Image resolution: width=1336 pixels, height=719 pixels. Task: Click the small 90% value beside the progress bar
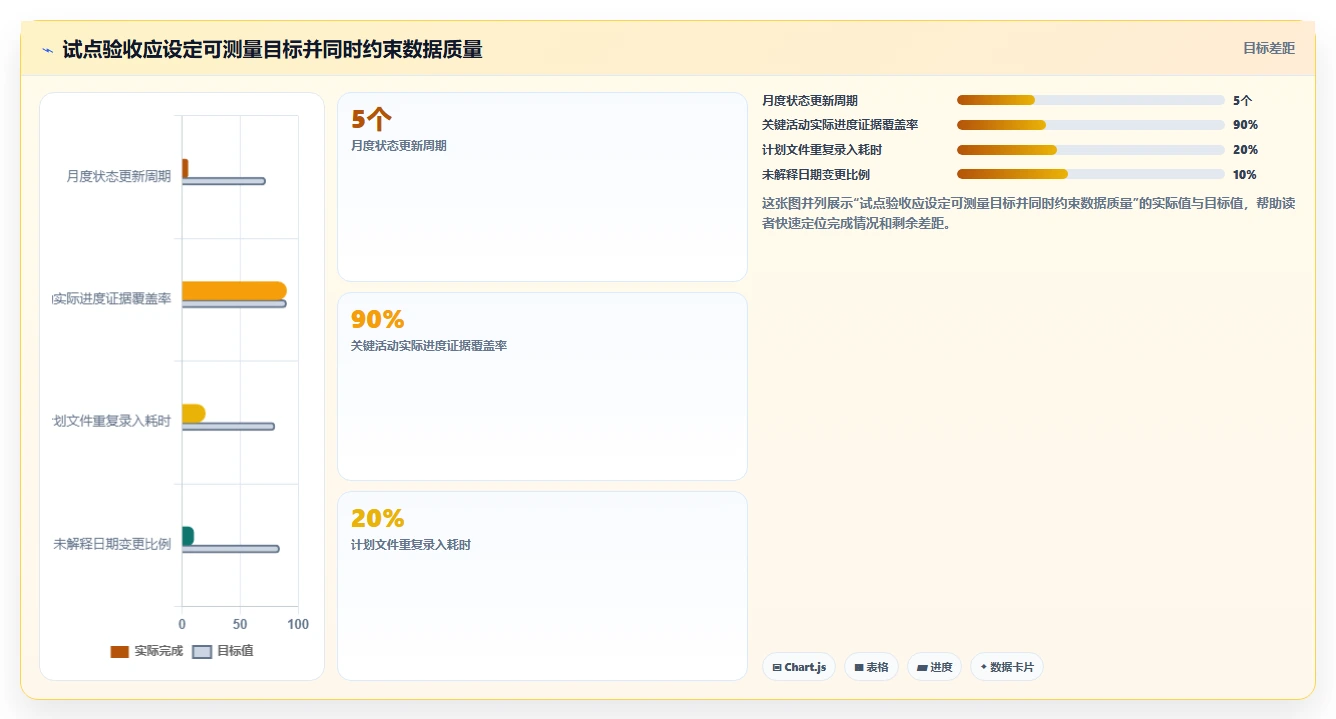tap(1246, 125)
